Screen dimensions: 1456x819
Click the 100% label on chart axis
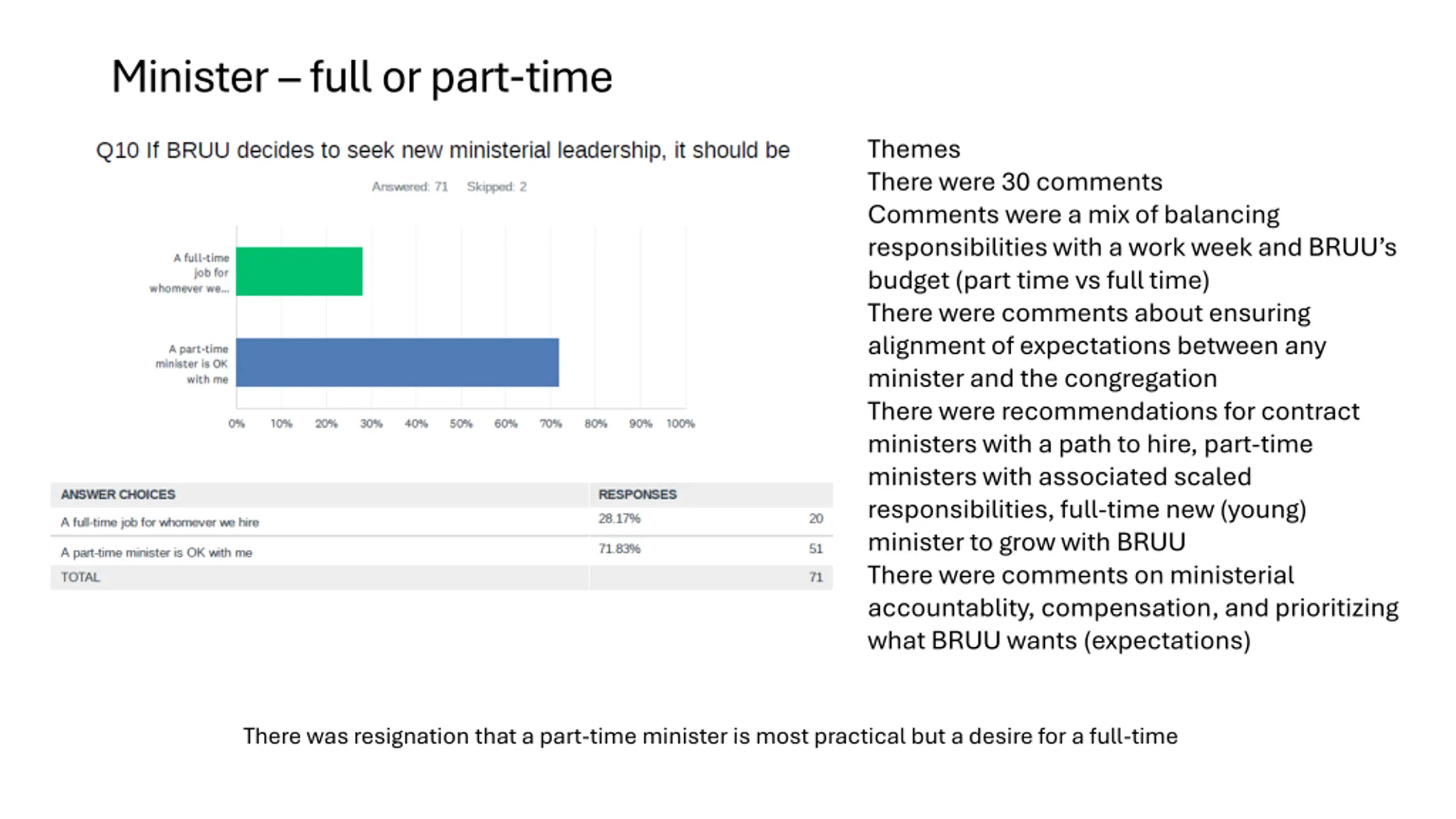(680, 424)
